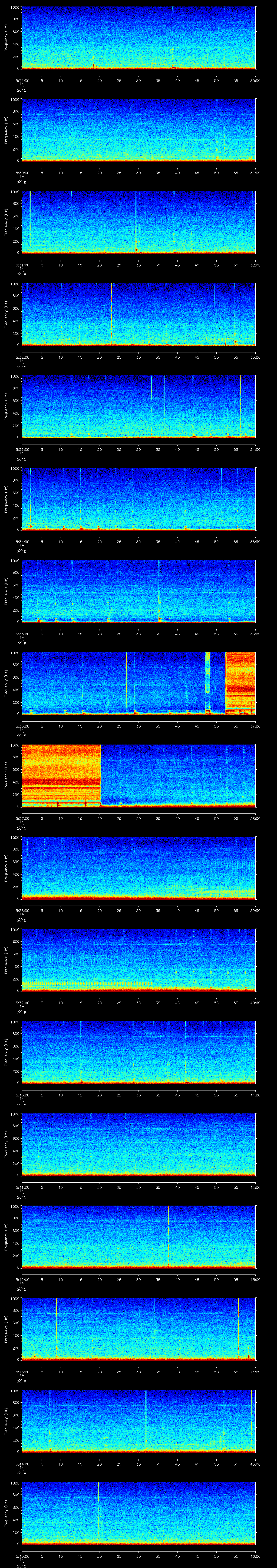Click the spectrogram panel starting at 5:31:00
The width and height of the screenshot is (277, 1568).
click(139, 222)
